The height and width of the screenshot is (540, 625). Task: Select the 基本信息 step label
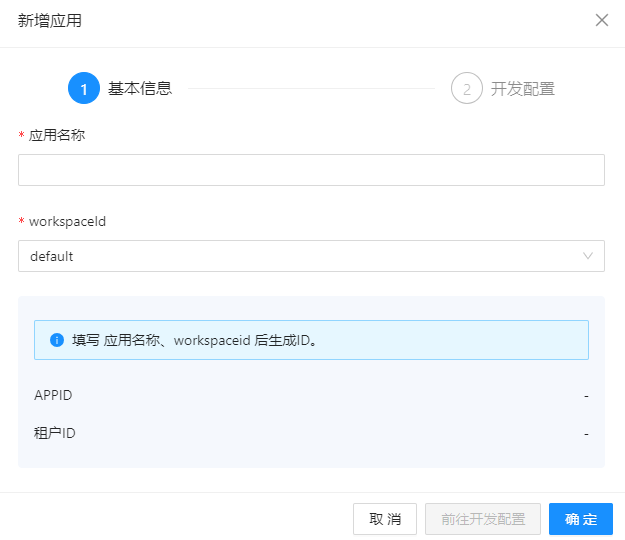[140, 88]
